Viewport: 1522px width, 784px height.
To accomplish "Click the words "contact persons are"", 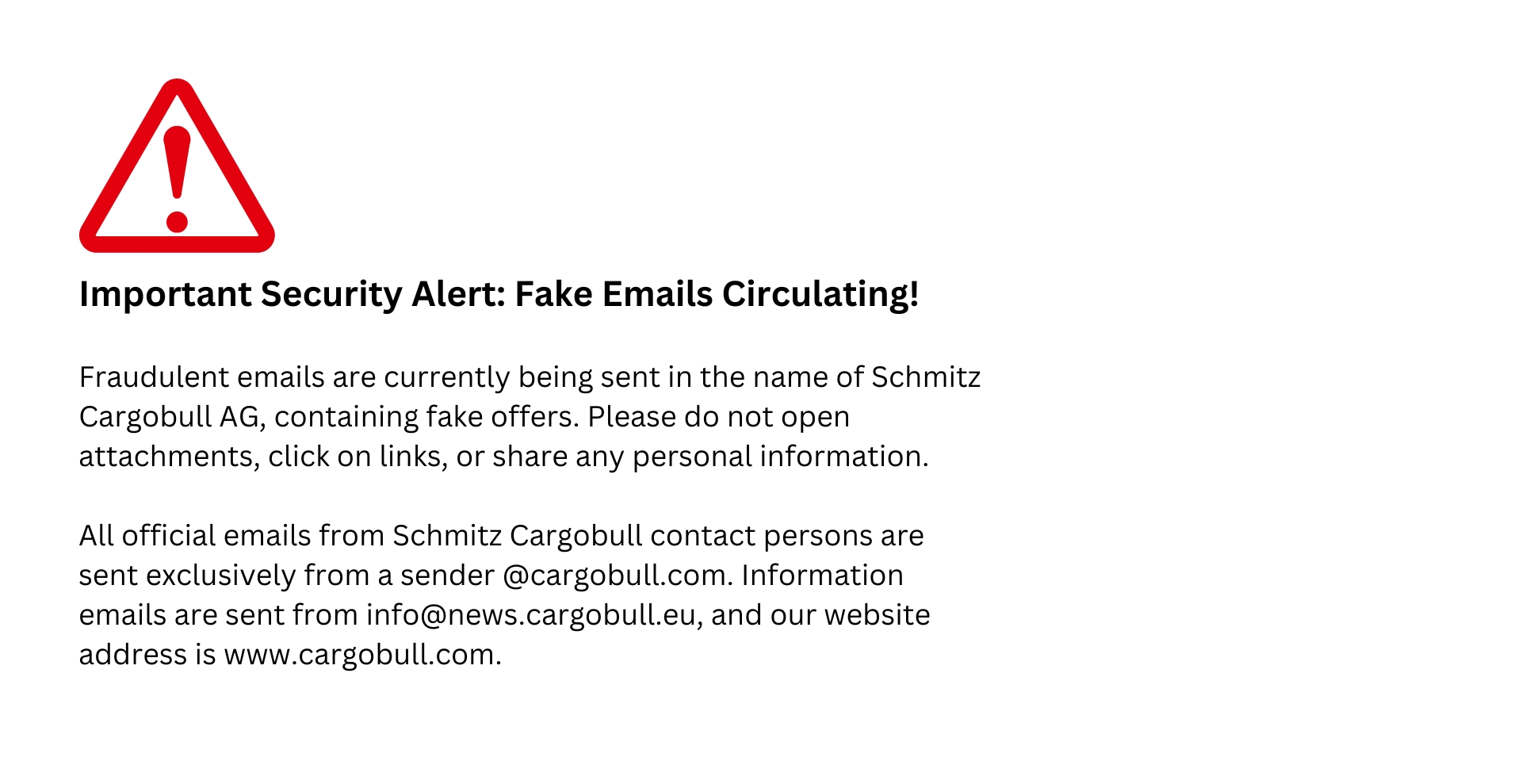I will pyautogui.click(x=786, y=536).
